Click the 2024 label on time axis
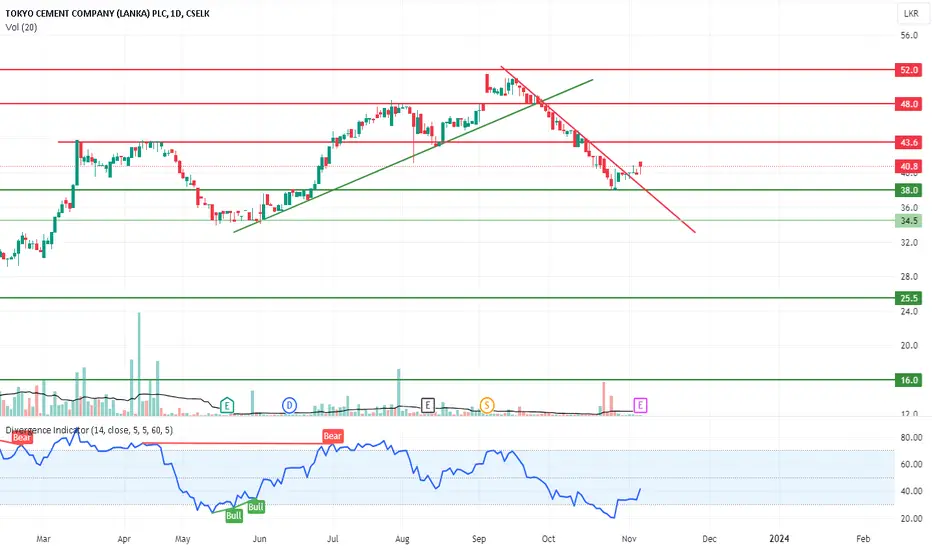Viewport: 932px width, 550px height. (779, 539)
